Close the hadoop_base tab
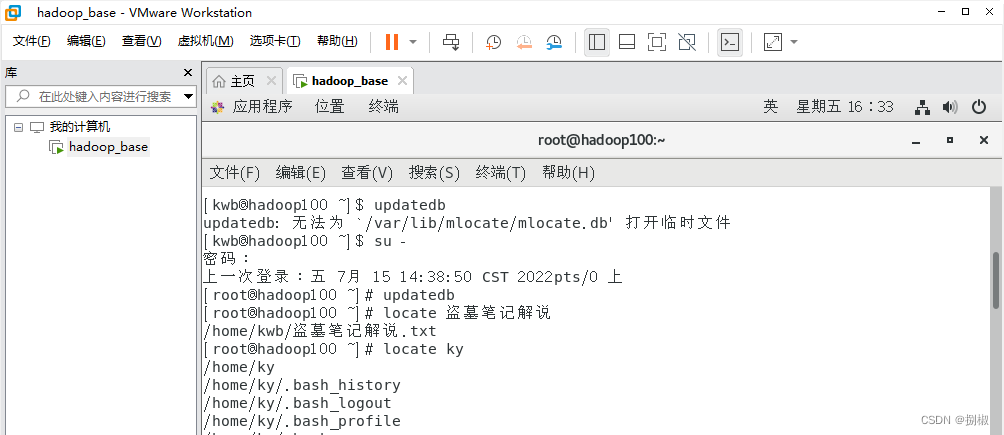This screenshot has width=1004, height=435. point(402,81)
